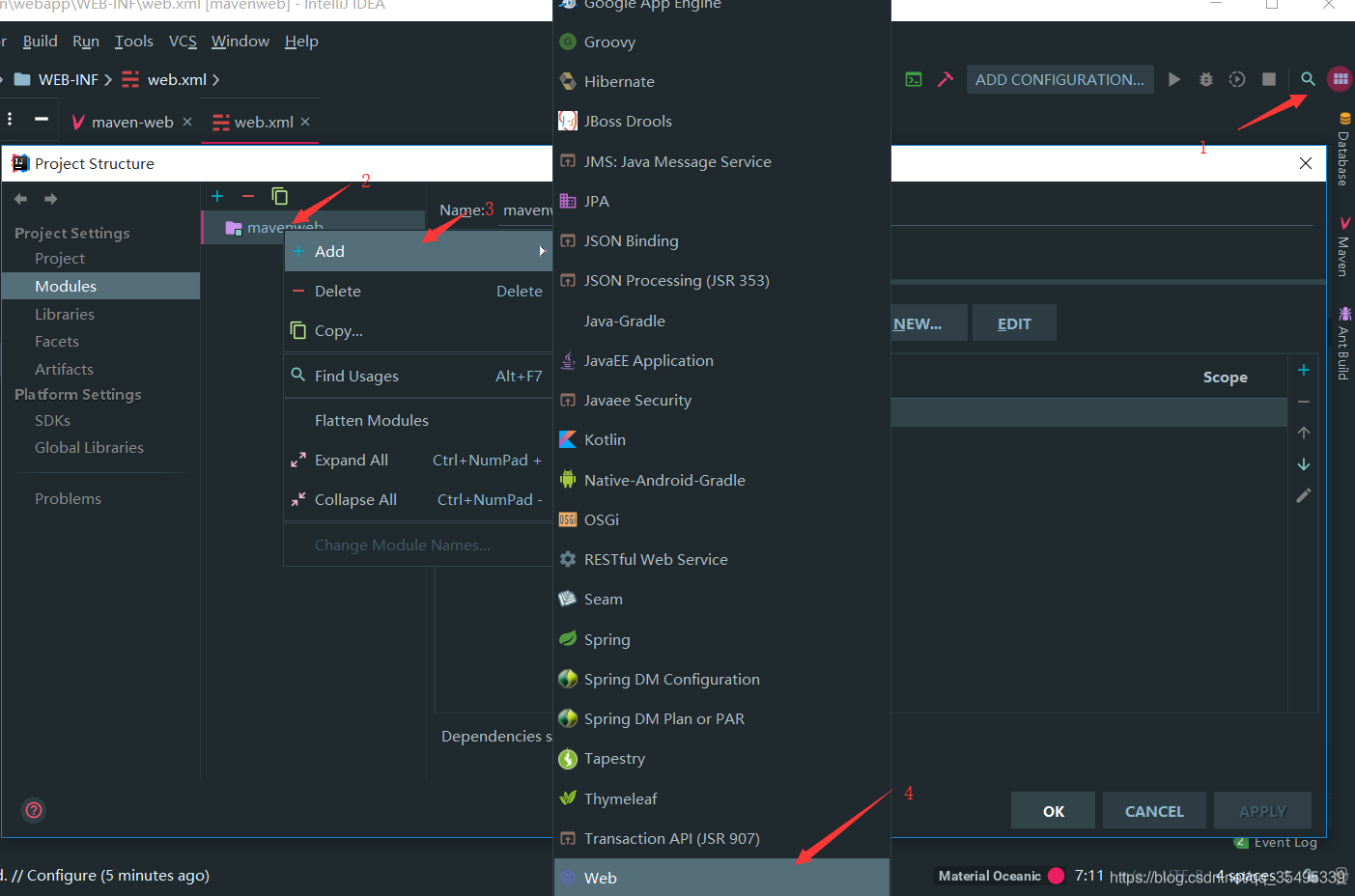Image resolution: width=1355 pixels, height=896 pixels.
Task: Select Native-Android-Gradle entry
Action: 721,480
